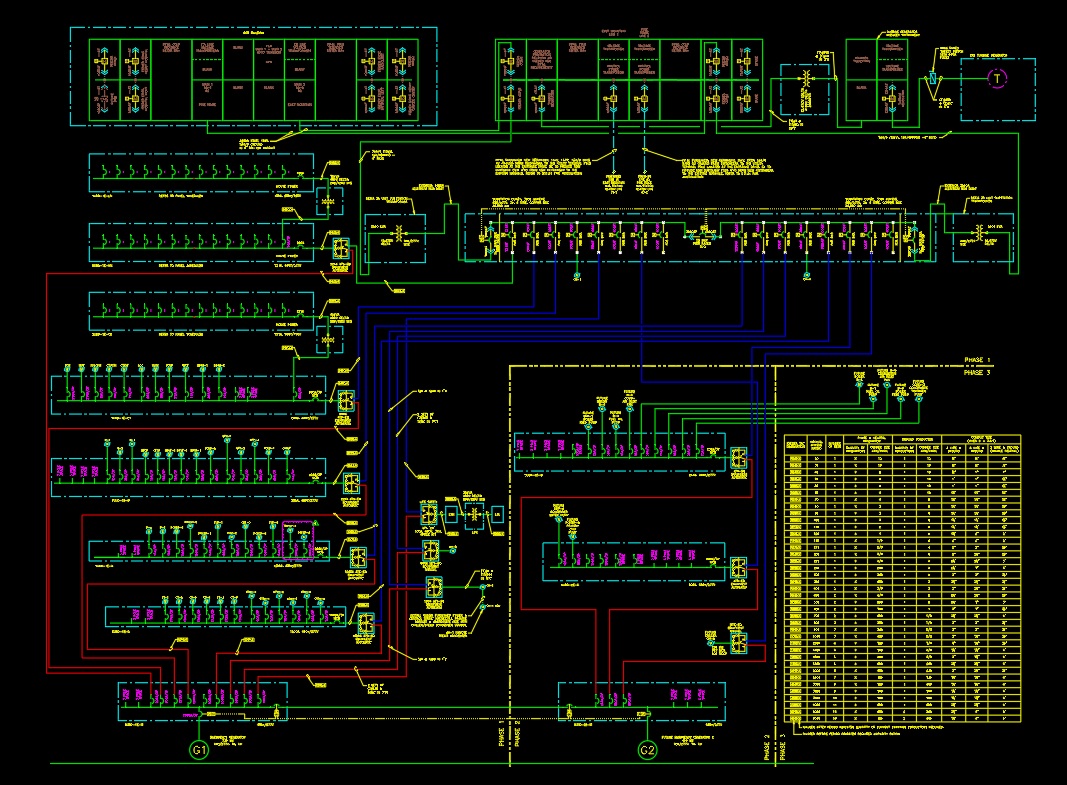Screen dimensions: 1067x785
Task: Click the cyan turbine generator dashed enclosure
Action: coord(998,89)
